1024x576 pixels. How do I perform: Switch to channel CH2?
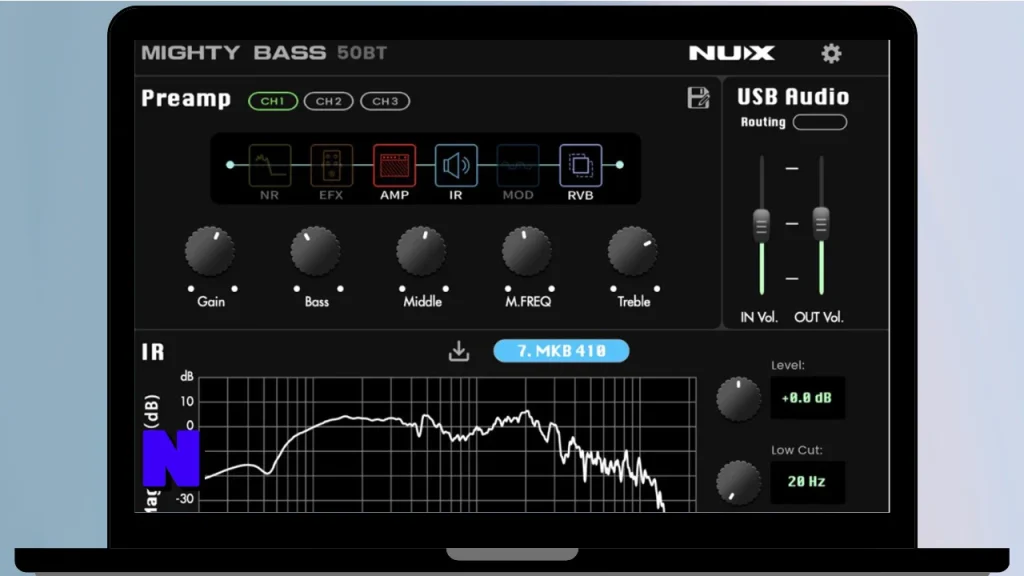328,101
